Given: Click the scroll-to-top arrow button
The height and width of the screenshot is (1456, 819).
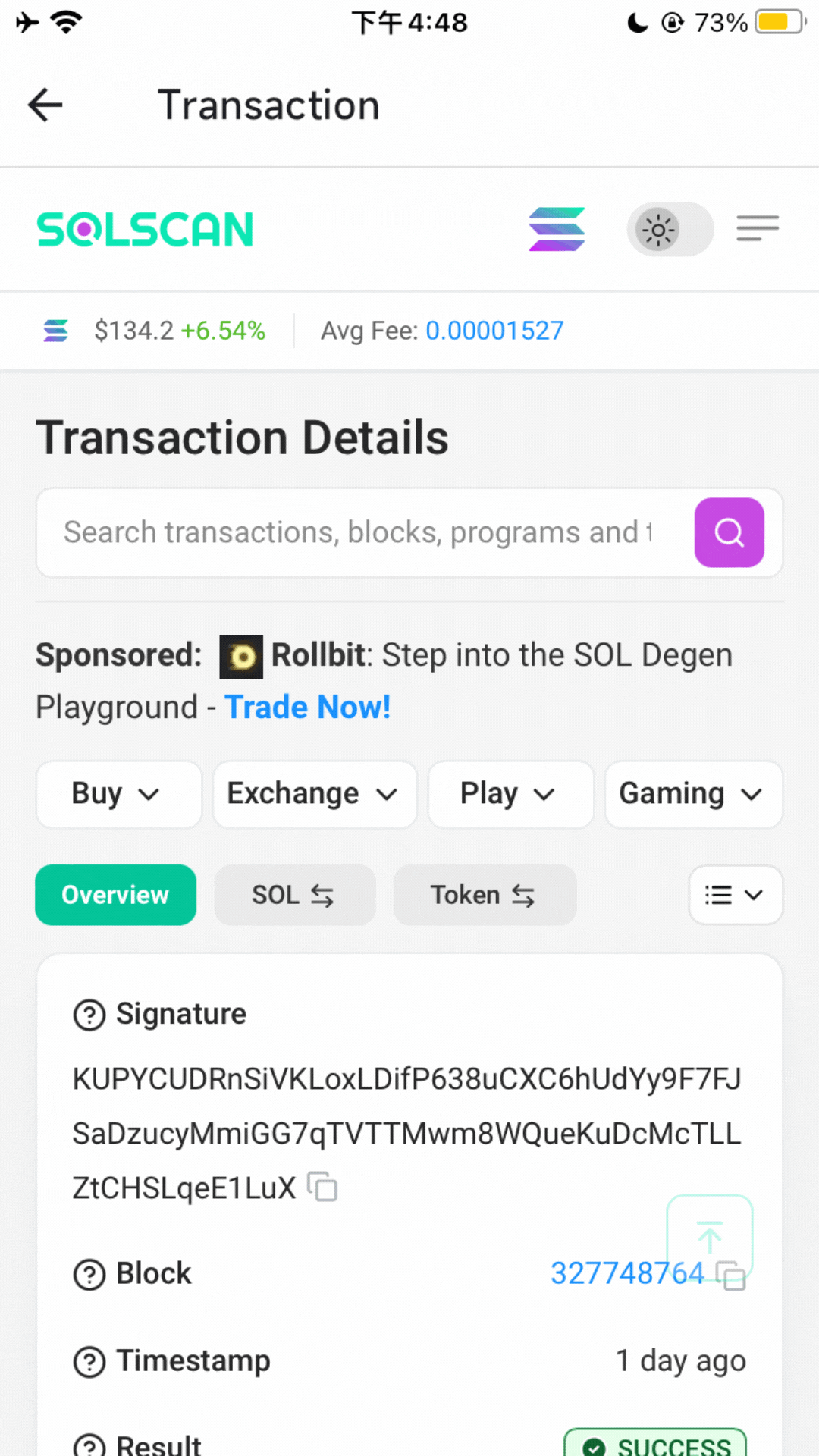Looking at the screenshot, I should coord(709,1236).
